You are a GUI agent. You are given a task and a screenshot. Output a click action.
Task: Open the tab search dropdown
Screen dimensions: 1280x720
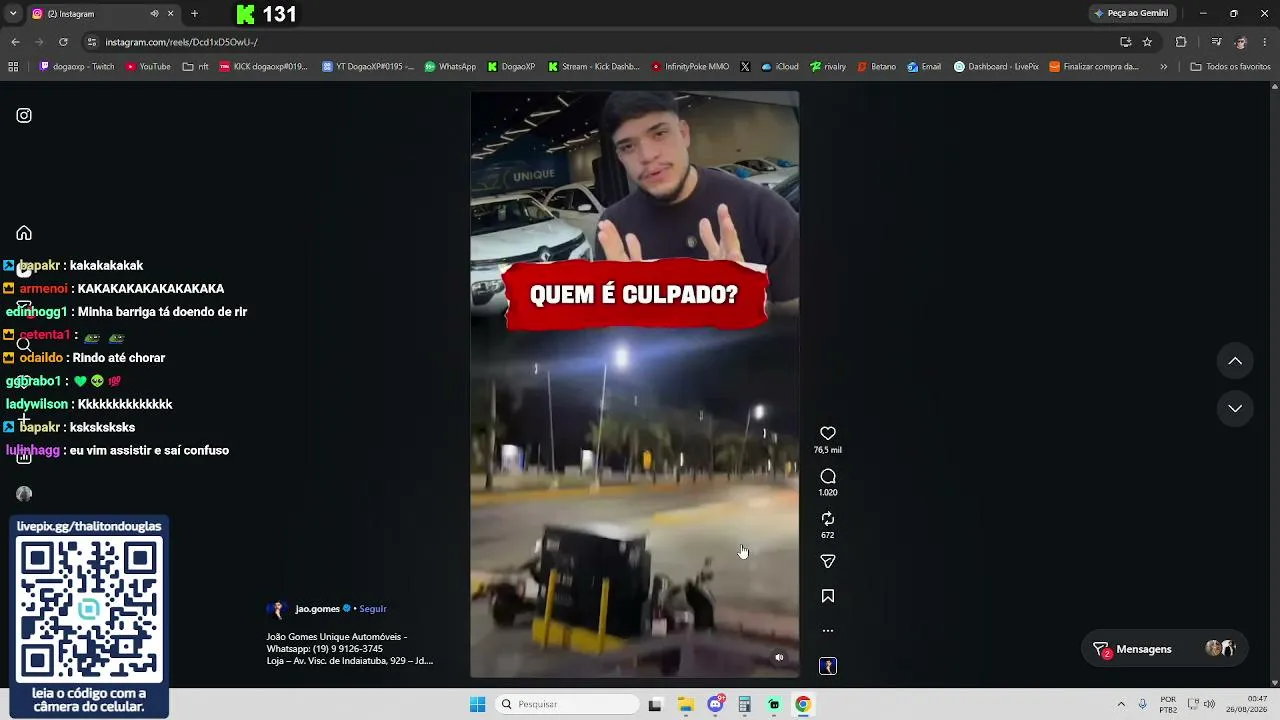click(x=13, y=14)
